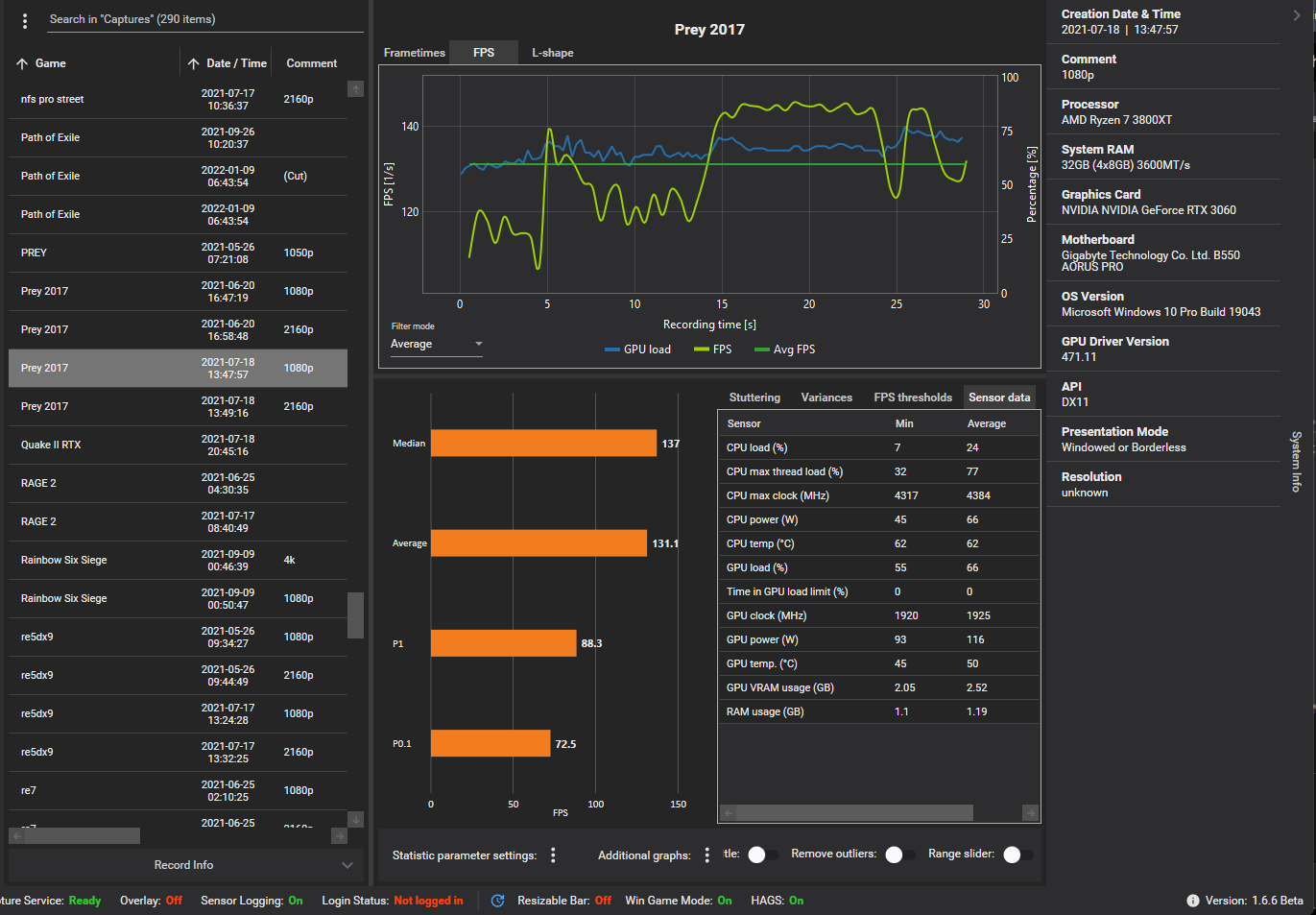Toggle the title switch next to Additional graphs
Screen dimensions: 1316x915
click(762, 855)
